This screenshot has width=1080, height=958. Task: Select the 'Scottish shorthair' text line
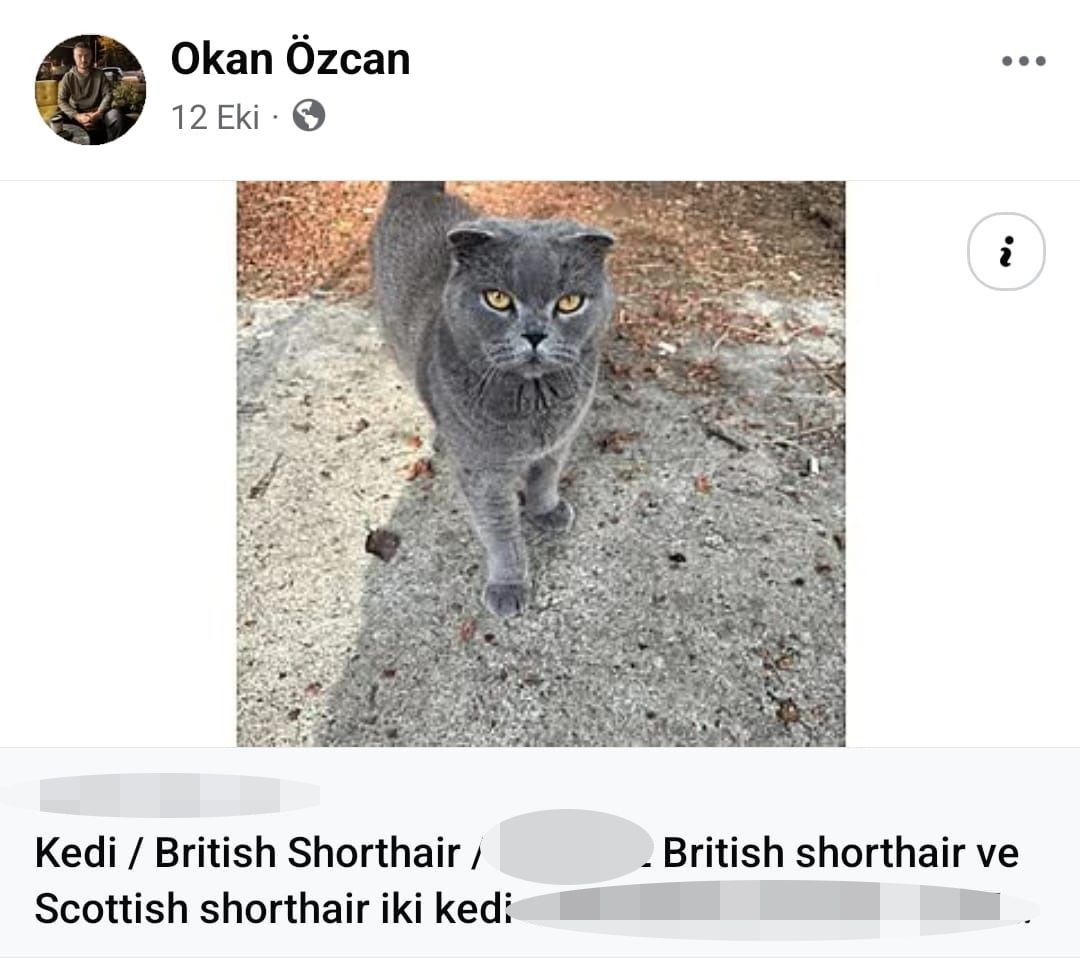180,908
